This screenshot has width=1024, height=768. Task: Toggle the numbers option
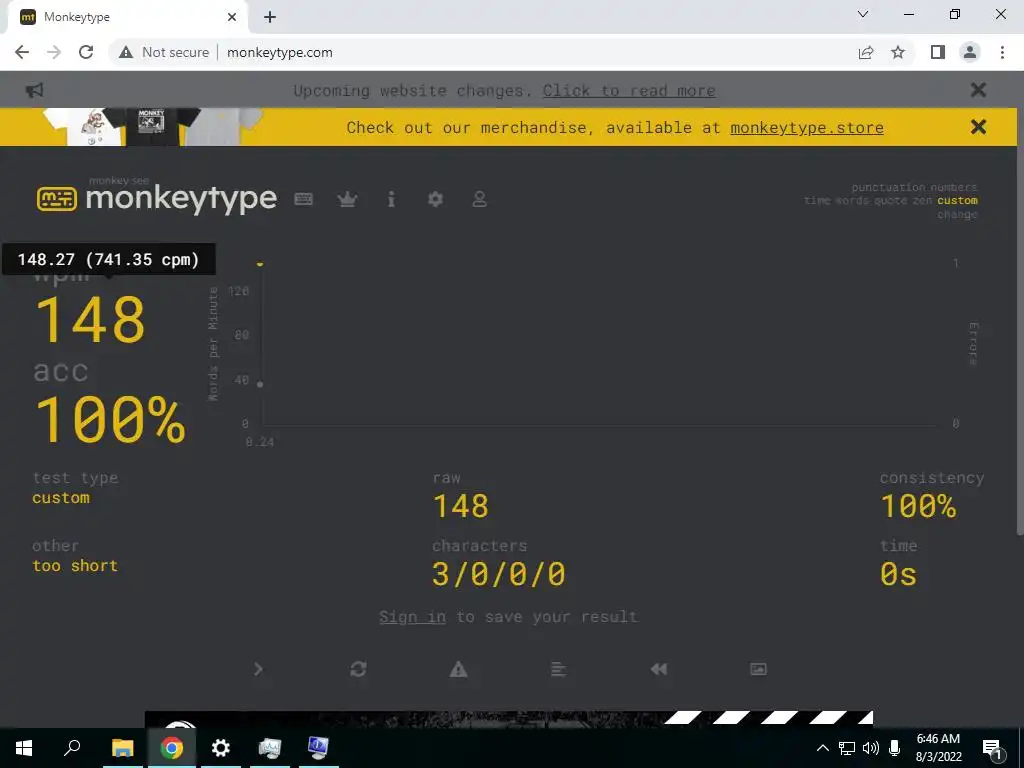click(x=954, y=187)
